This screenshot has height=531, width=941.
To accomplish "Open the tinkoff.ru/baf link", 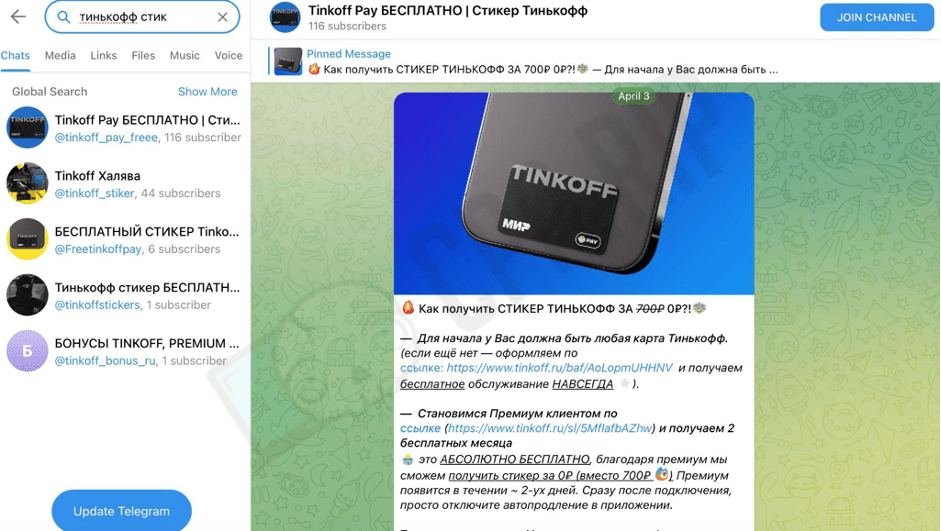I will click(x=559, y=368).
